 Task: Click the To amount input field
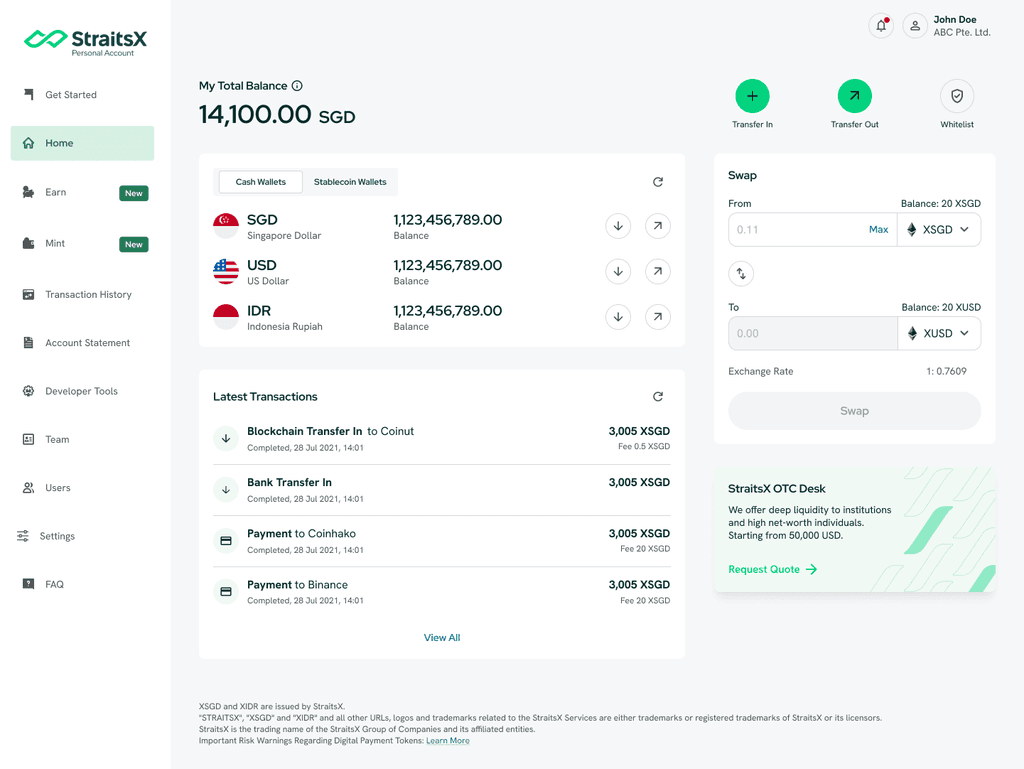click(x=812, y=334)
